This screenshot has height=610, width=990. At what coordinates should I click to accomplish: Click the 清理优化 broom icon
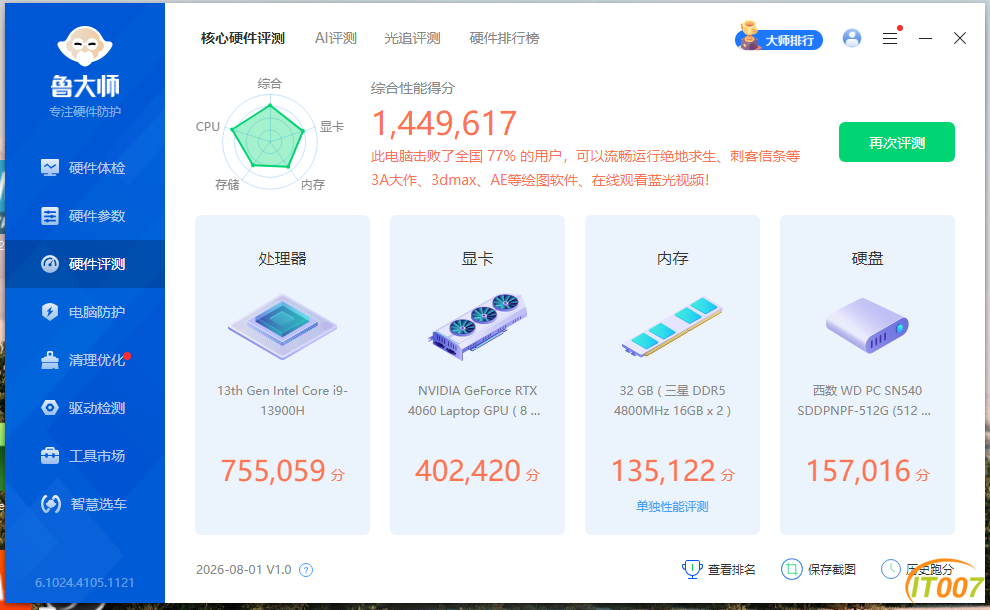pos(50,360)
